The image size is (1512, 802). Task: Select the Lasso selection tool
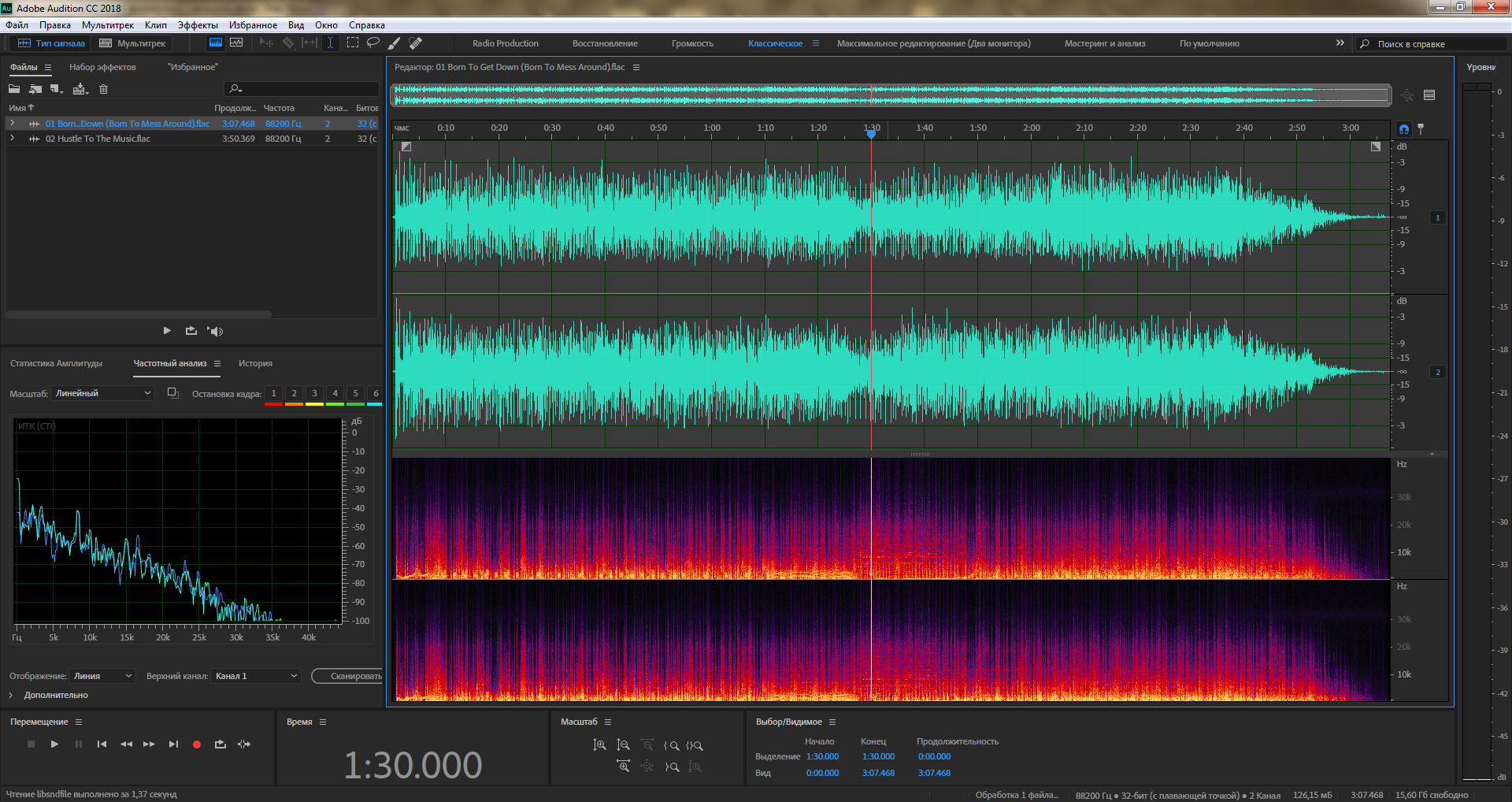(373, 43)
